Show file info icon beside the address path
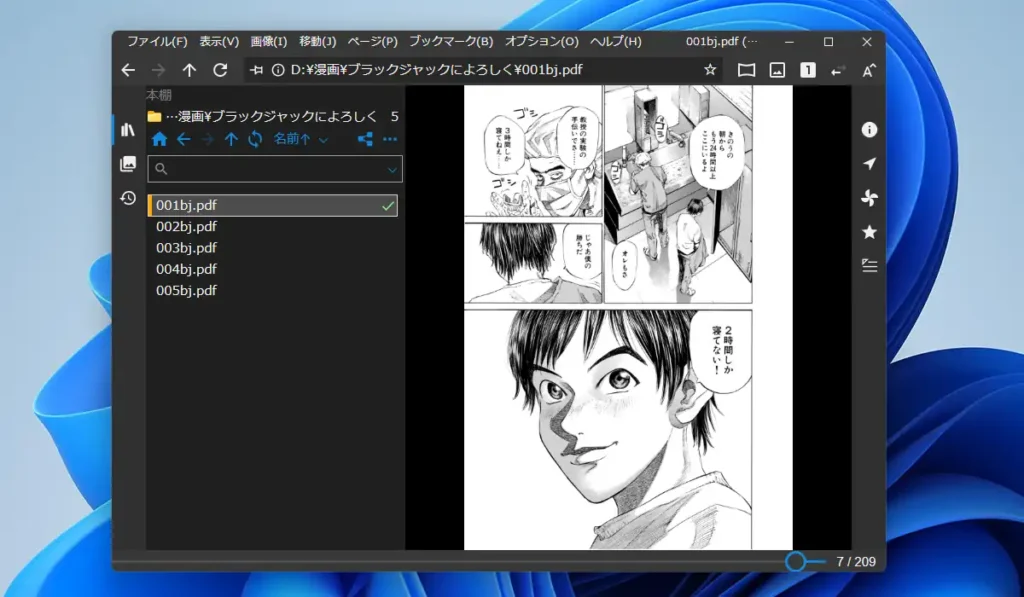The height and width of the screenshot is (597, 1024). tap(278, 70)
